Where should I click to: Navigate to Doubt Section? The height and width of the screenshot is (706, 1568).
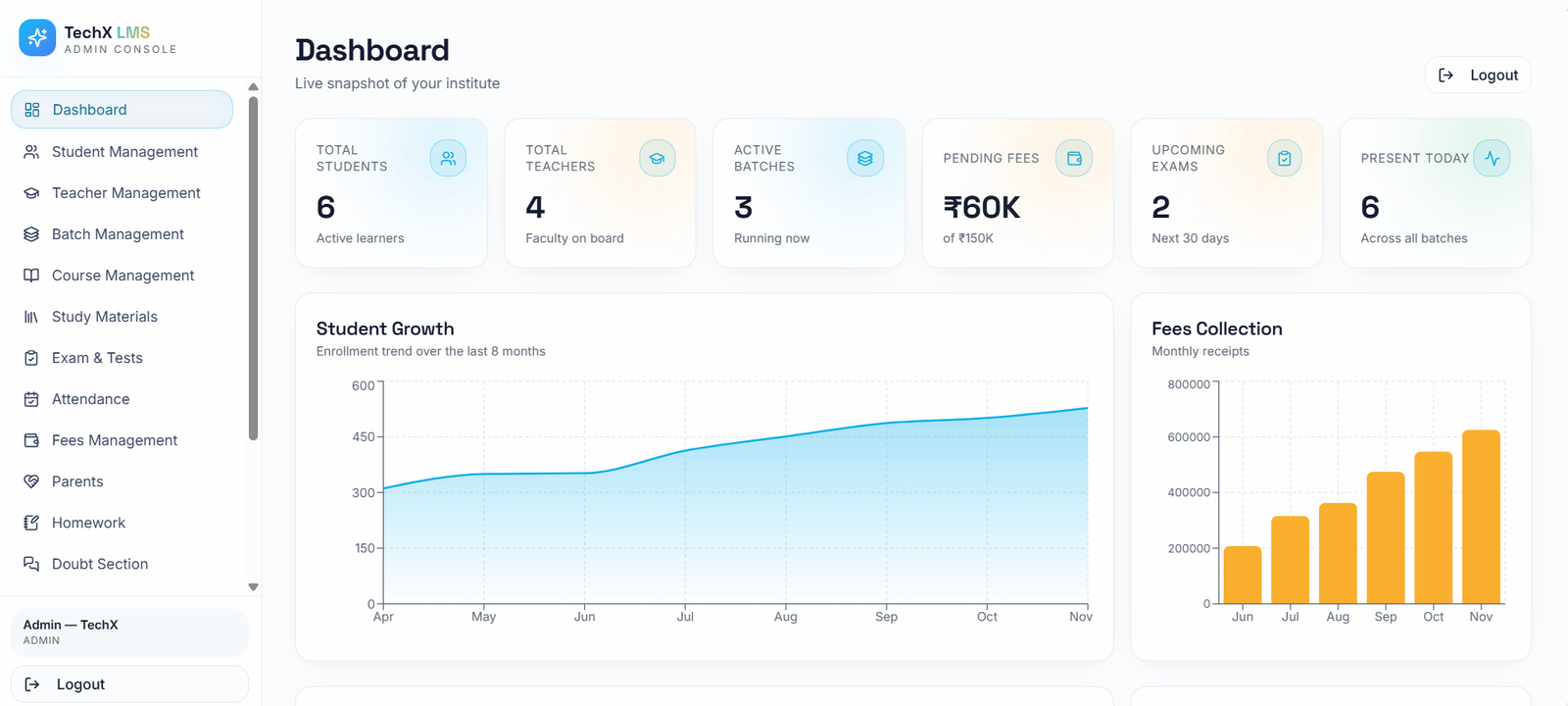(x=122, y=564)
